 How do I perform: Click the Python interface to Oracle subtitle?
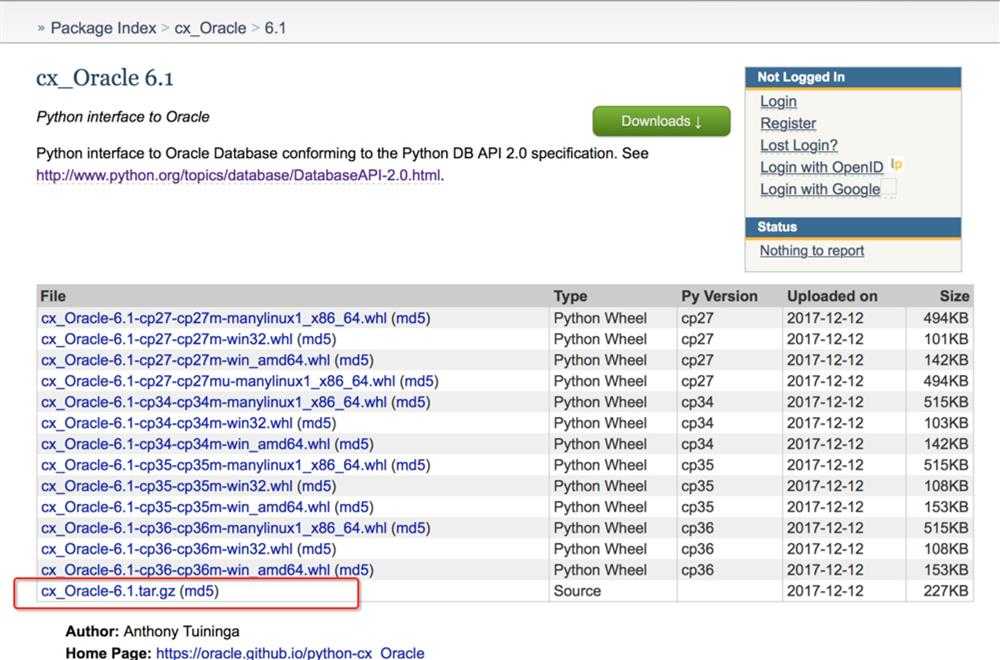point(123,117)
